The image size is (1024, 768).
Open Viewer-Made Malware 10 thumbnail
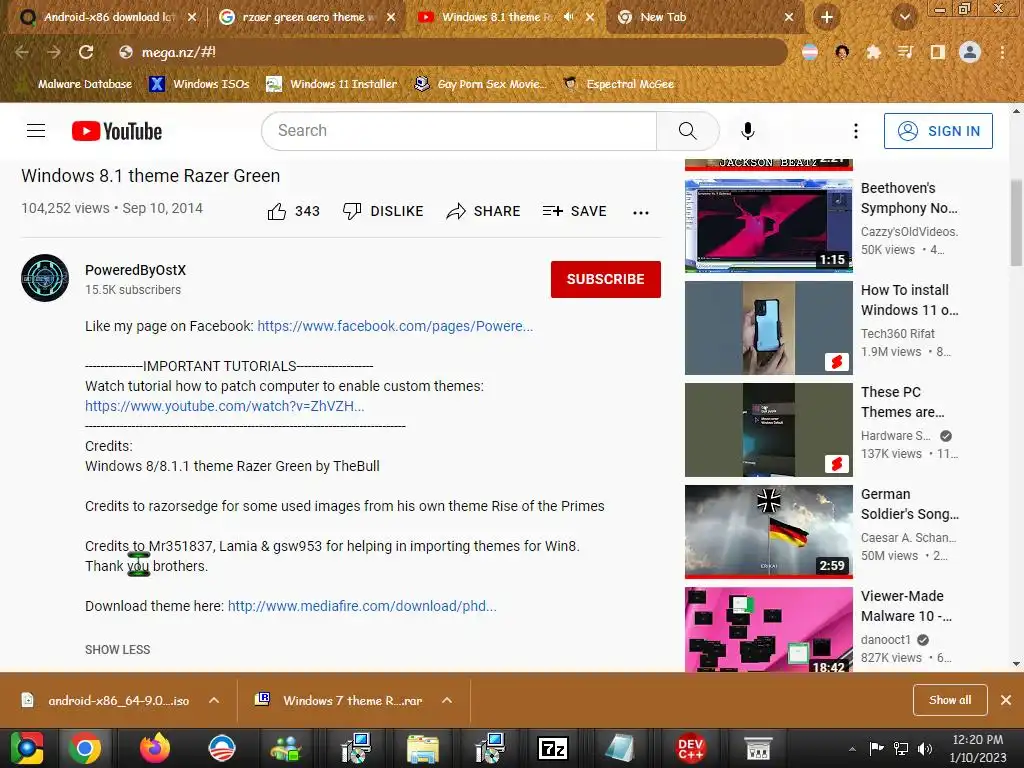[x=769, y=630]
